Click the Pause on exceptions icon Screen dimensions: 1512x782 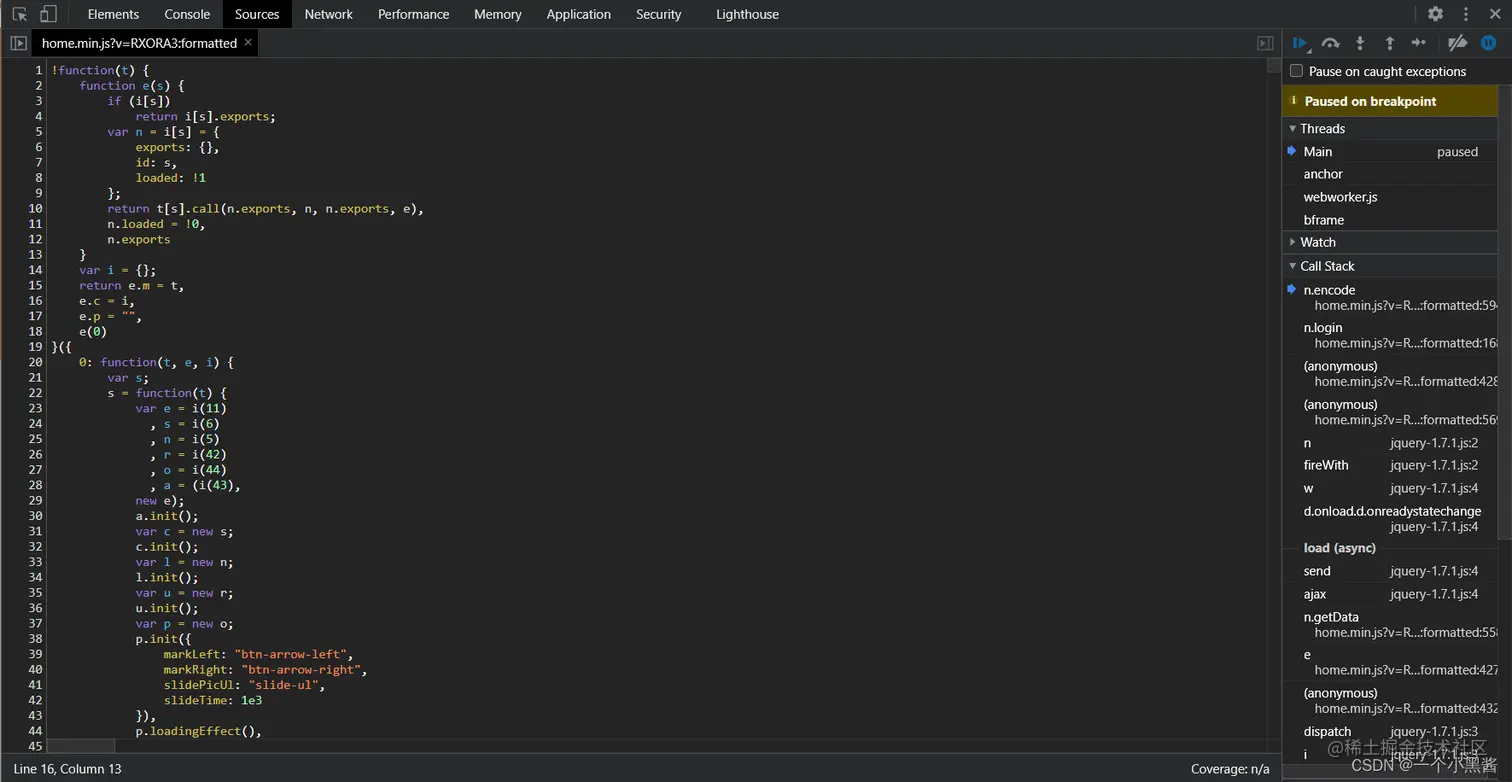click(1487, 43)
